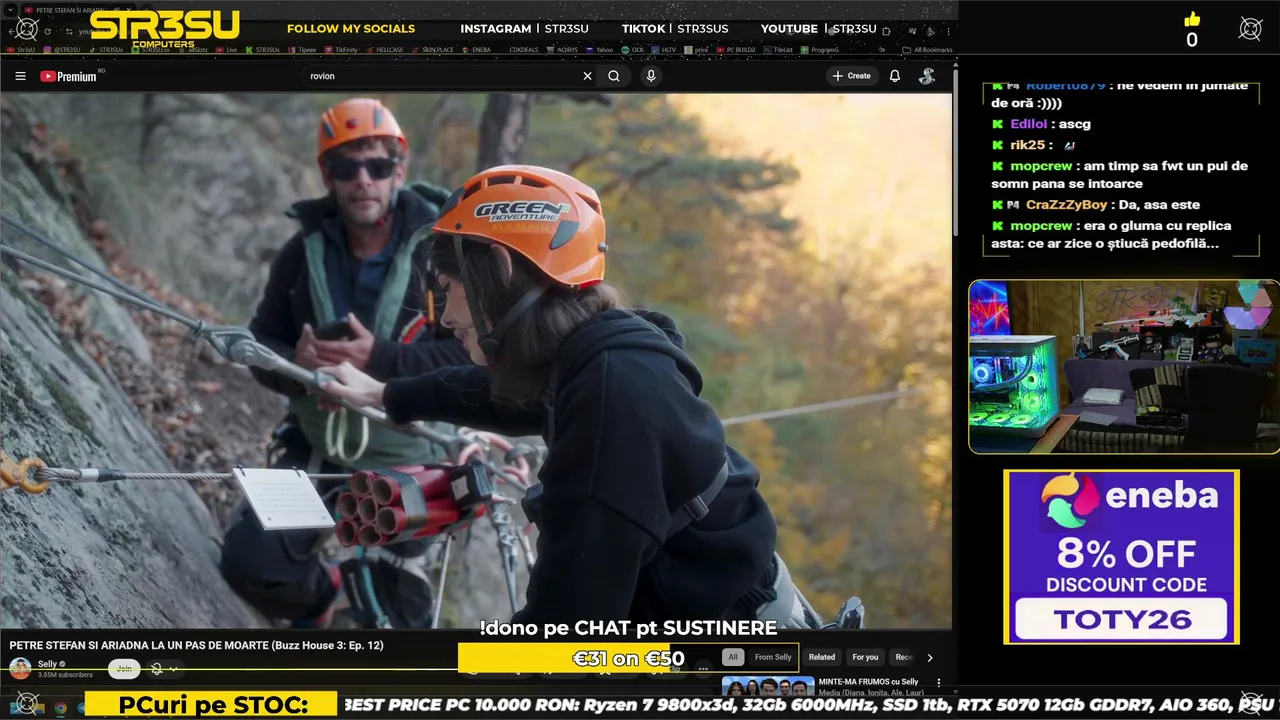Click the Create button
The height and width of the screenshot is (720, 1280).
(851, 76)
